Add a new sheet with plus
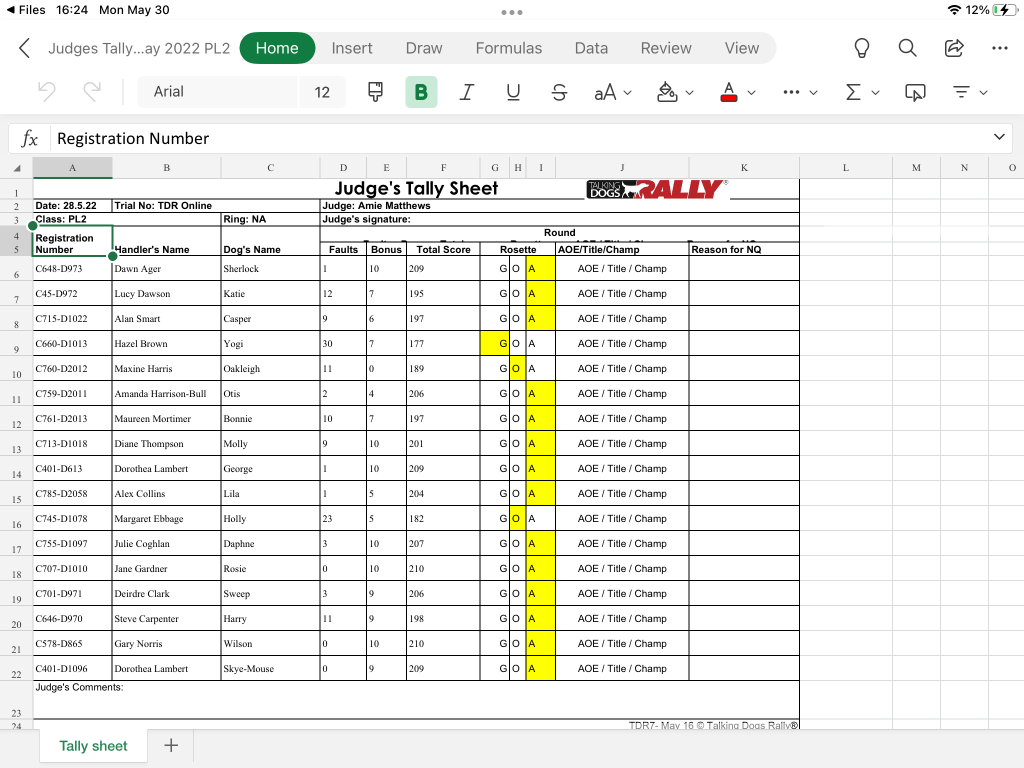1024x768 pixels. tap(171, 745)
